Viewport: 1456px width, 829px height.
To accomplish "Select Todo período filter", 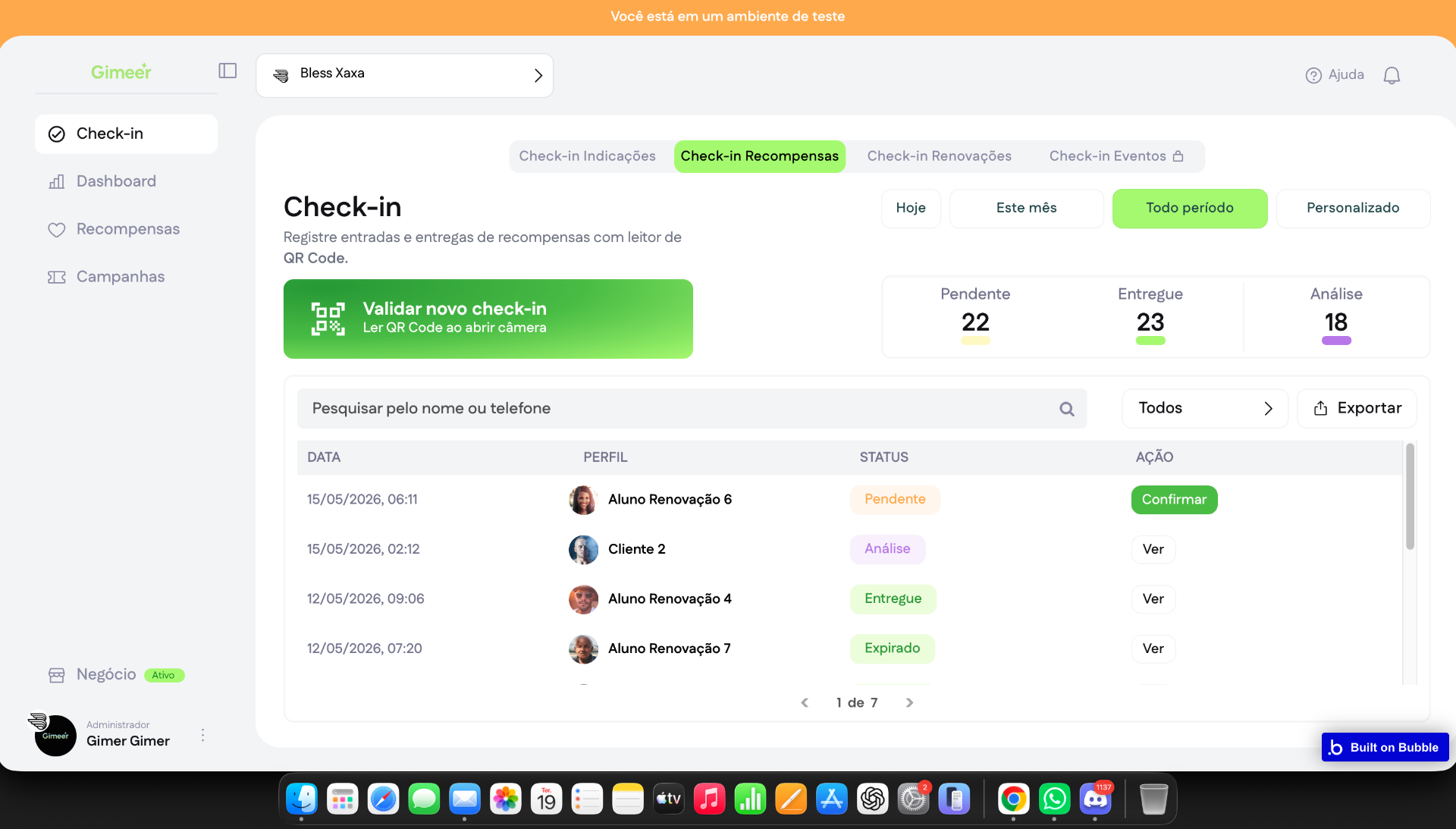I will point(1189,209).
